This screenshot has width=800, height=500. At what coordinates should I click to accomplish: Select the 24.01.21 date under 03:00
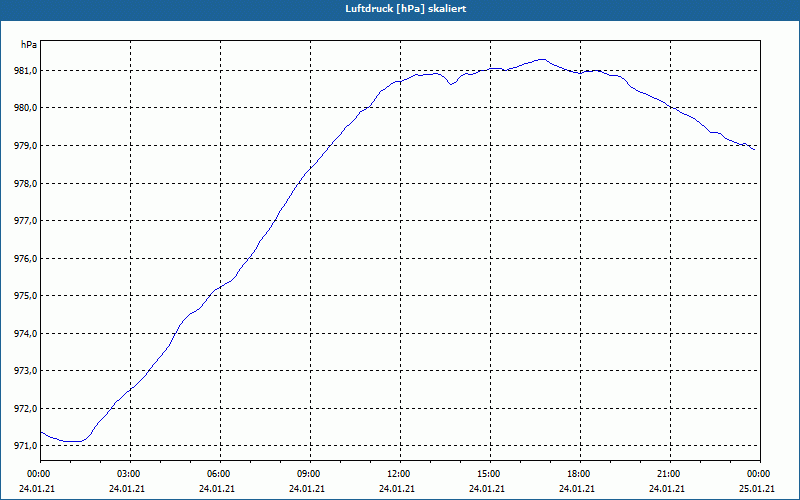coord(127,489)
